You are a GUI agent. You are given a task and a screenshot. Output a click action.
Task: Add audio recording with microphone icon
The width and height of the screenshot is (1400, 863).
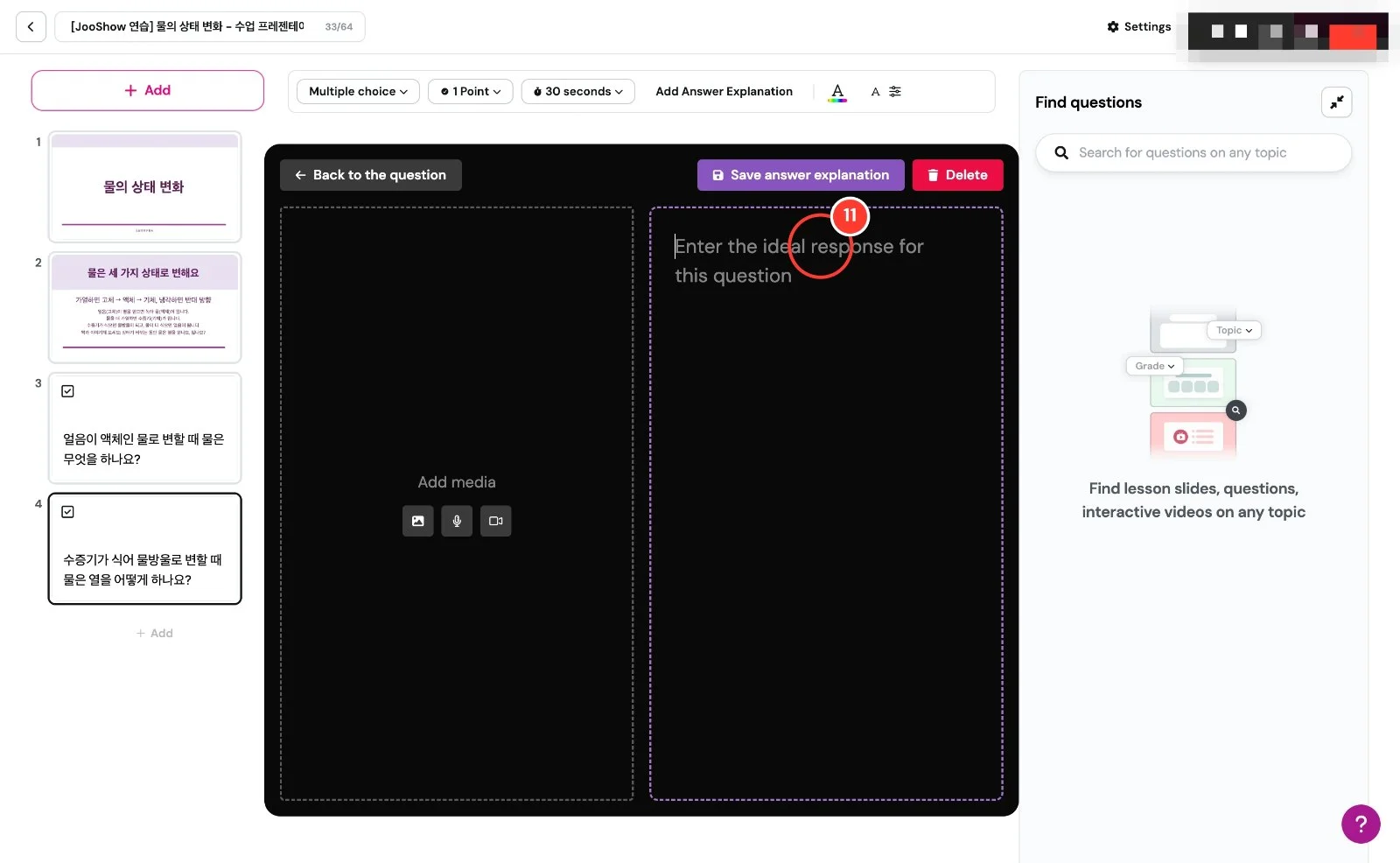[457, 521]
